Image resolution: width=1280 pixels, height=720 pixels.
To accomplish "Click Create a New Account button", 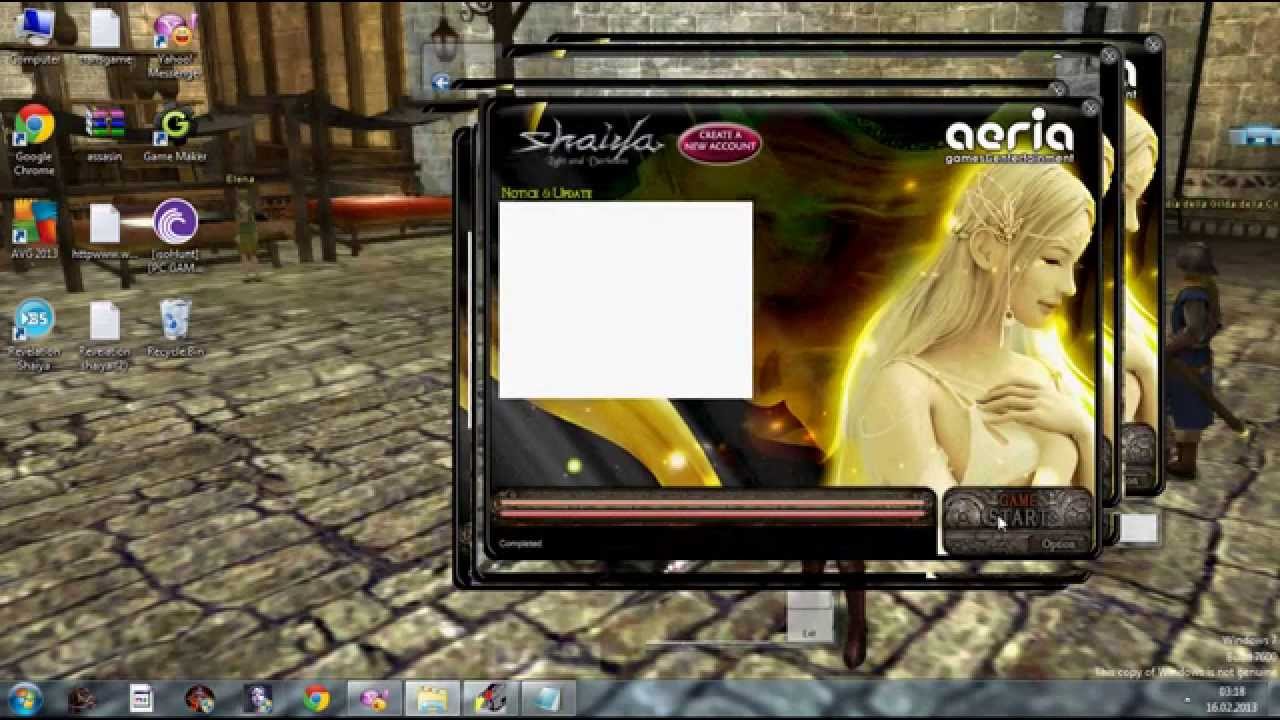I will [x=720, y=141].
